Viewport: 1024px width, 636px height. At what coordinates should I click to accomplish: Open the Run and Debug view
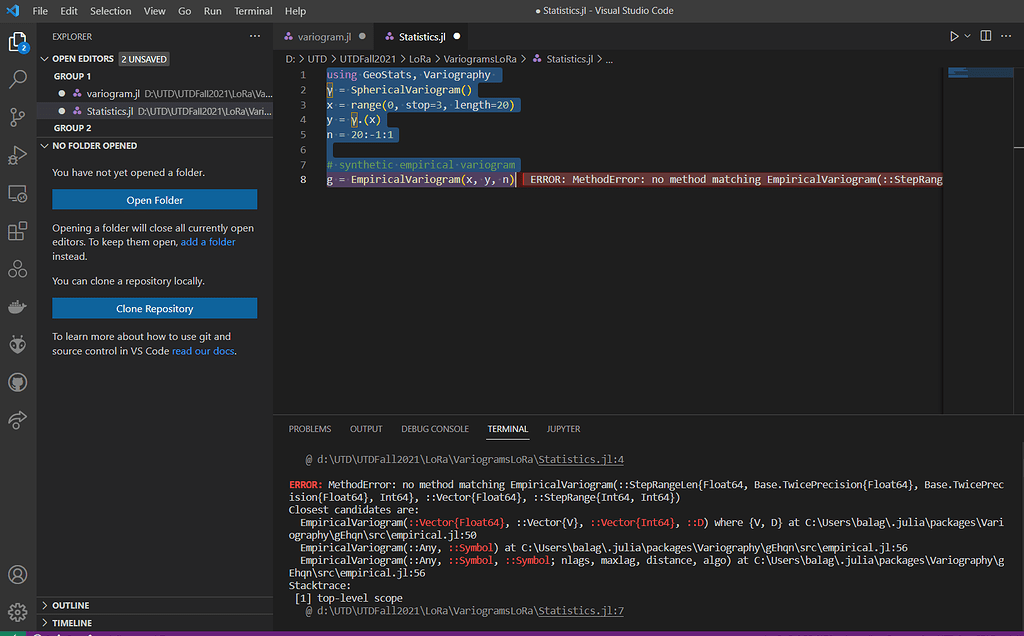pos(17,155)
